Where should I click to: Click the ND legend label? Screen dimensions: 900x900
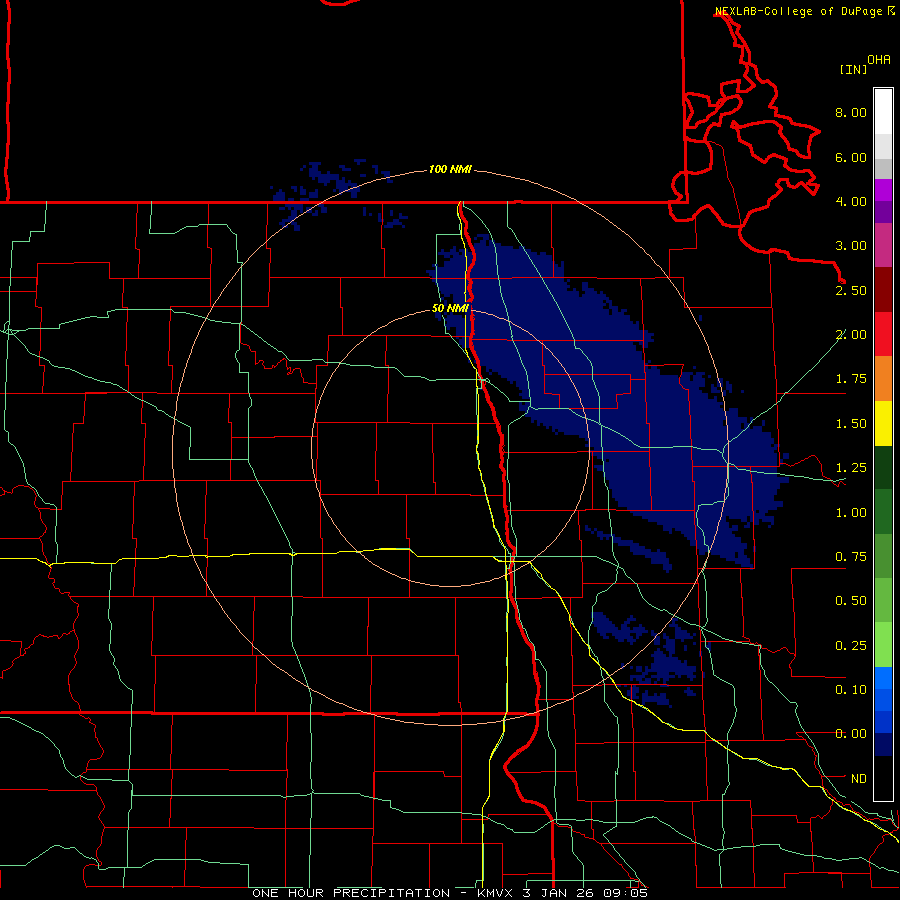859,779
